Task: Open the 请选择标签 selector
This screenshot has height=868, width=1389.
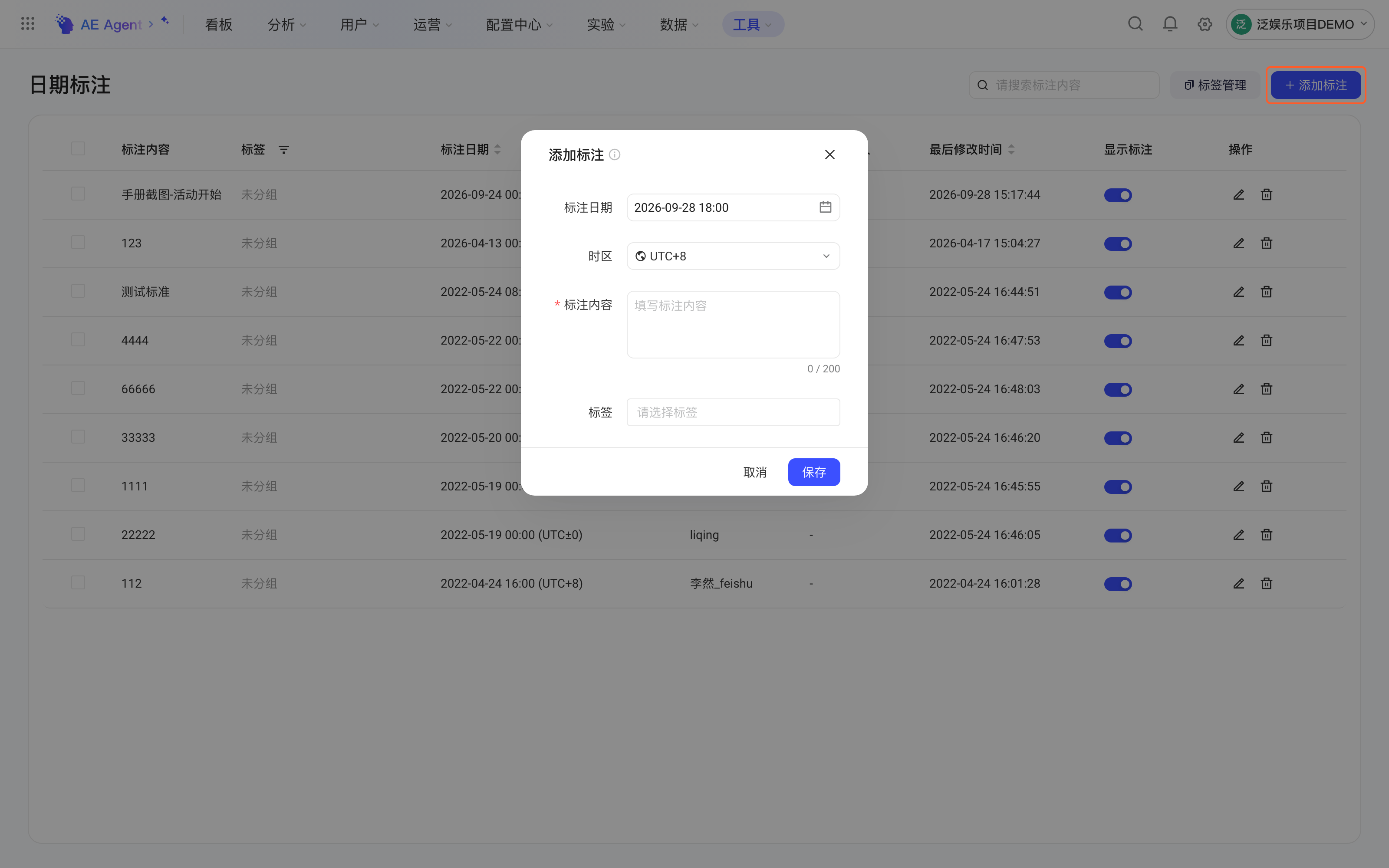Action: (733, 412)
